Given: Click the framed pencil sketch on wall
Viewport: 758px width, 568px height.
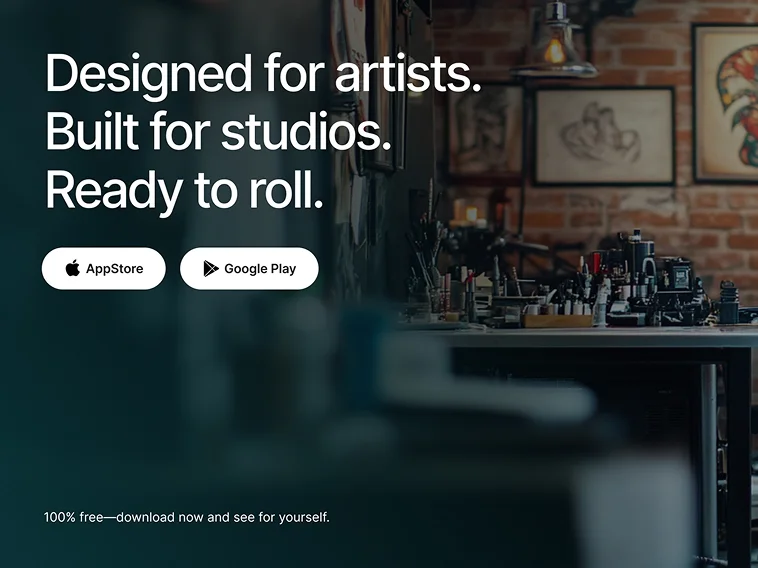Looking at the screenshot, I should pyautogui.click(x=604, y=136).
